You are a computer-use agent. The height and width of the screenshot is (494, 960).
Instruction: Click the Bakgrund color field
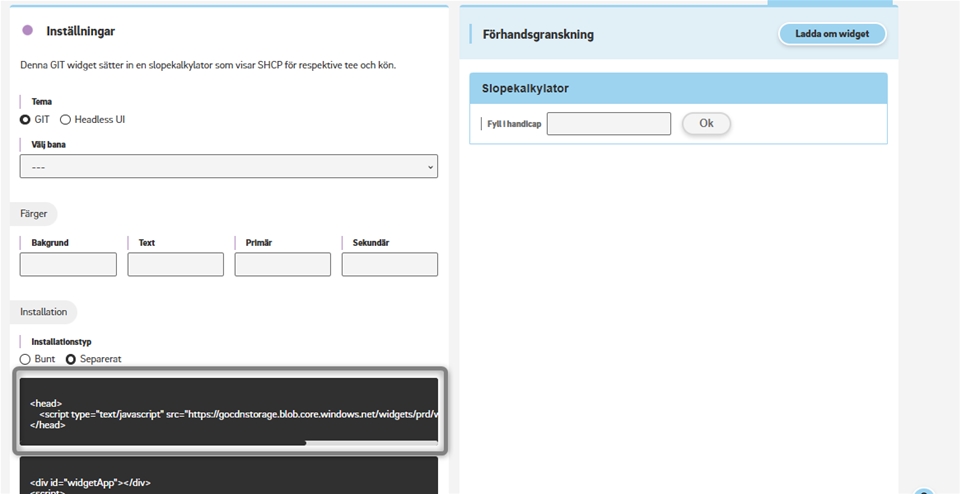coord(68,264)
